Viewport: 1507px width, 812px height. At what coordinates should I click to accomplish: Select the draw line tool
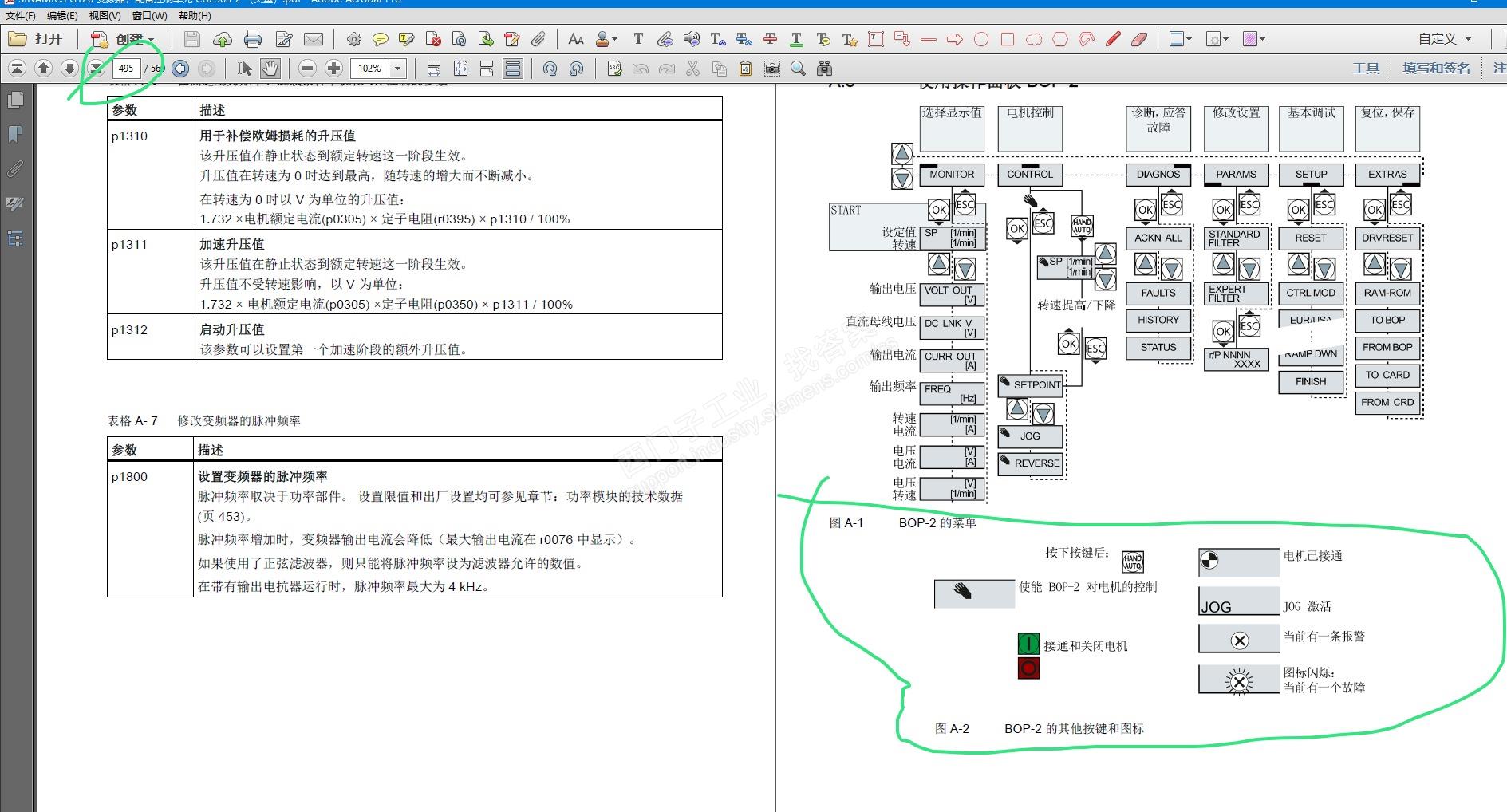(x=929, y=39)
